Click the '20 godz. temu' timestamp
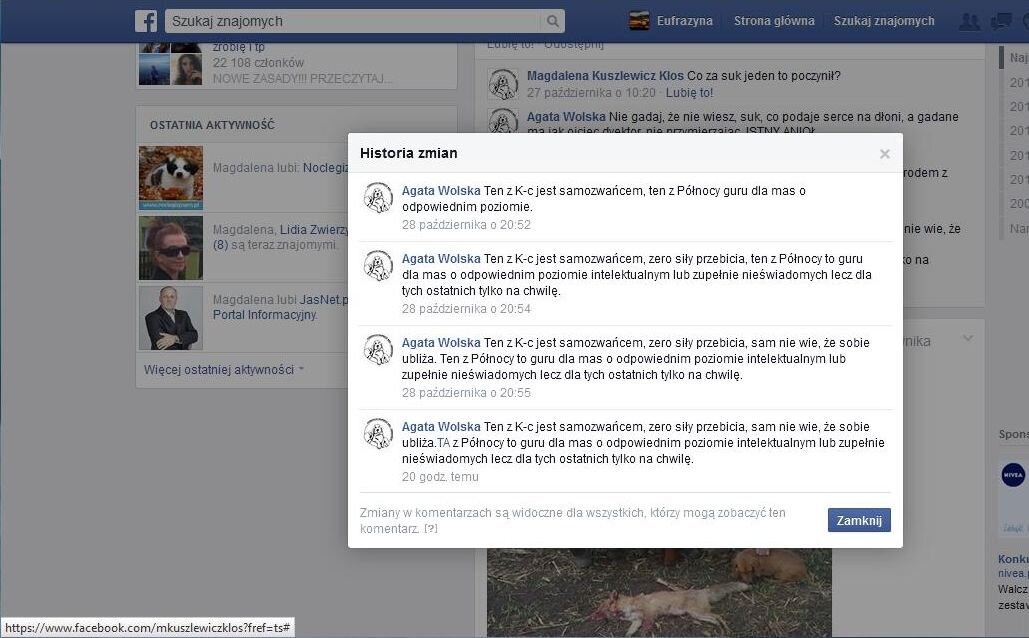The width and height of the screenshot is (1029, 638). 440,477
